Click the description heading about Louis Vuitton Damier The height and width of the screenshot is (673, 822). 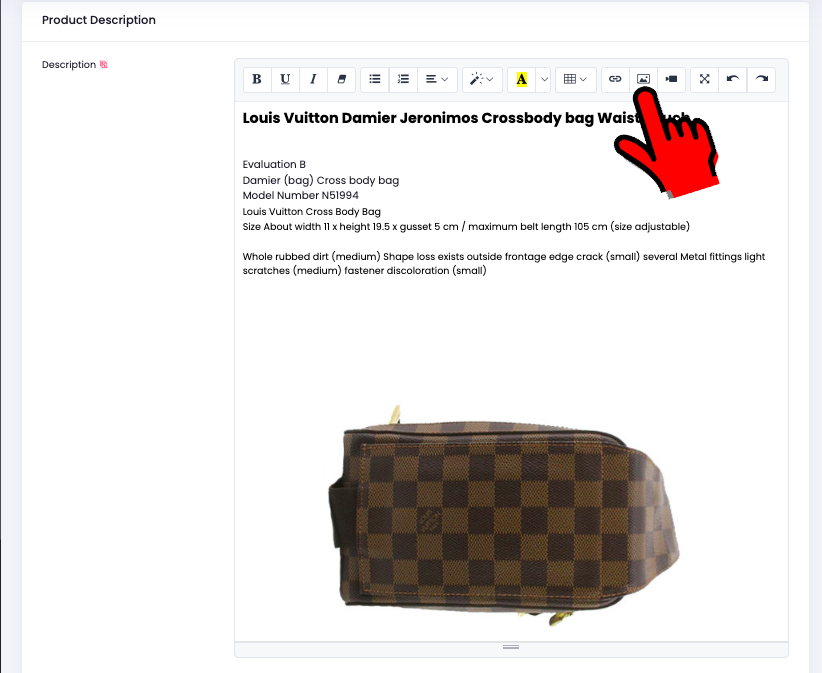(x=466, y=118)
